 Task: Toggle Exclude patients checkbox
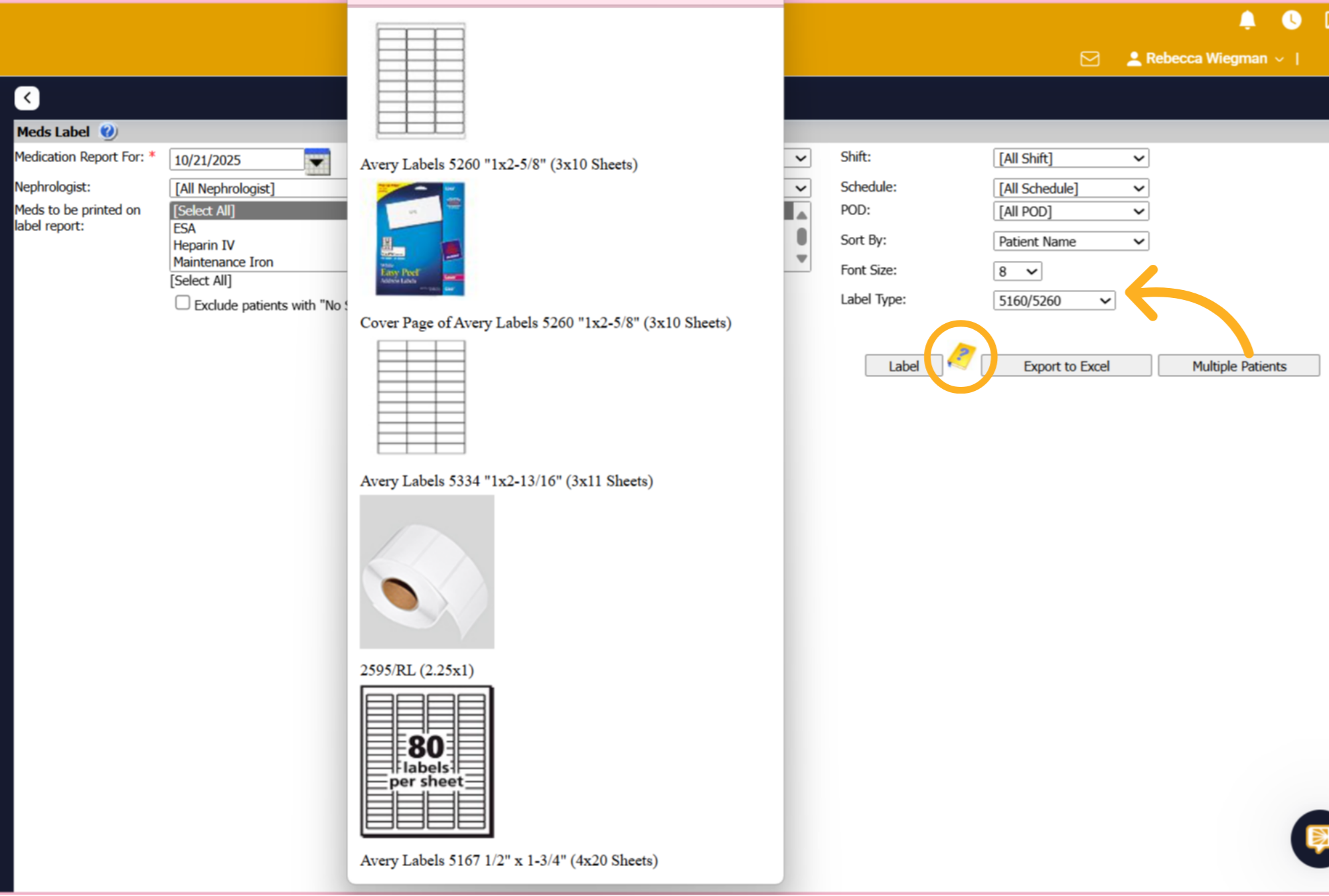click(183, 303)
